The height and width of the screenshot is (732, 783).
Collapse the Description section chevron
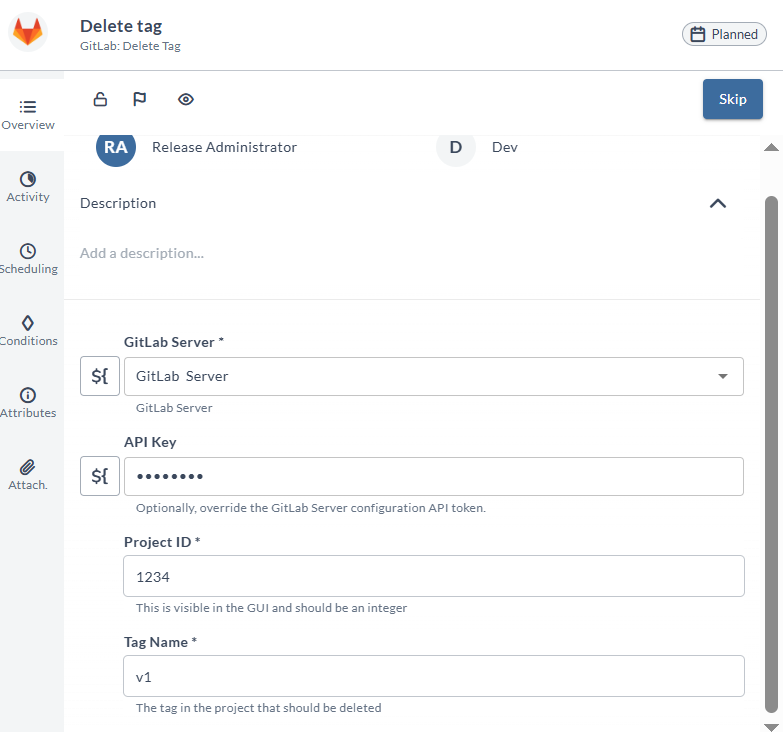point(718,203)
